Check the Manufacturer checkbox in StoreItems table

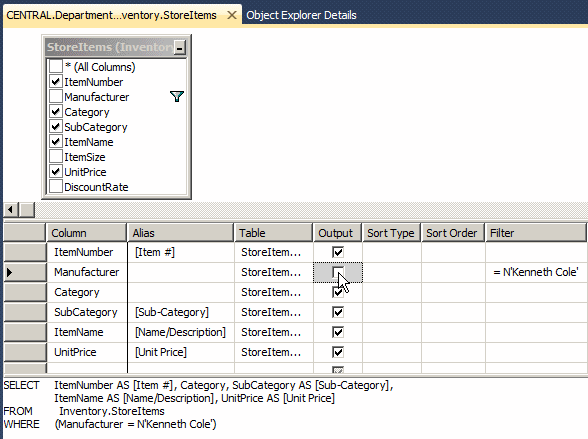coord(56,97)
